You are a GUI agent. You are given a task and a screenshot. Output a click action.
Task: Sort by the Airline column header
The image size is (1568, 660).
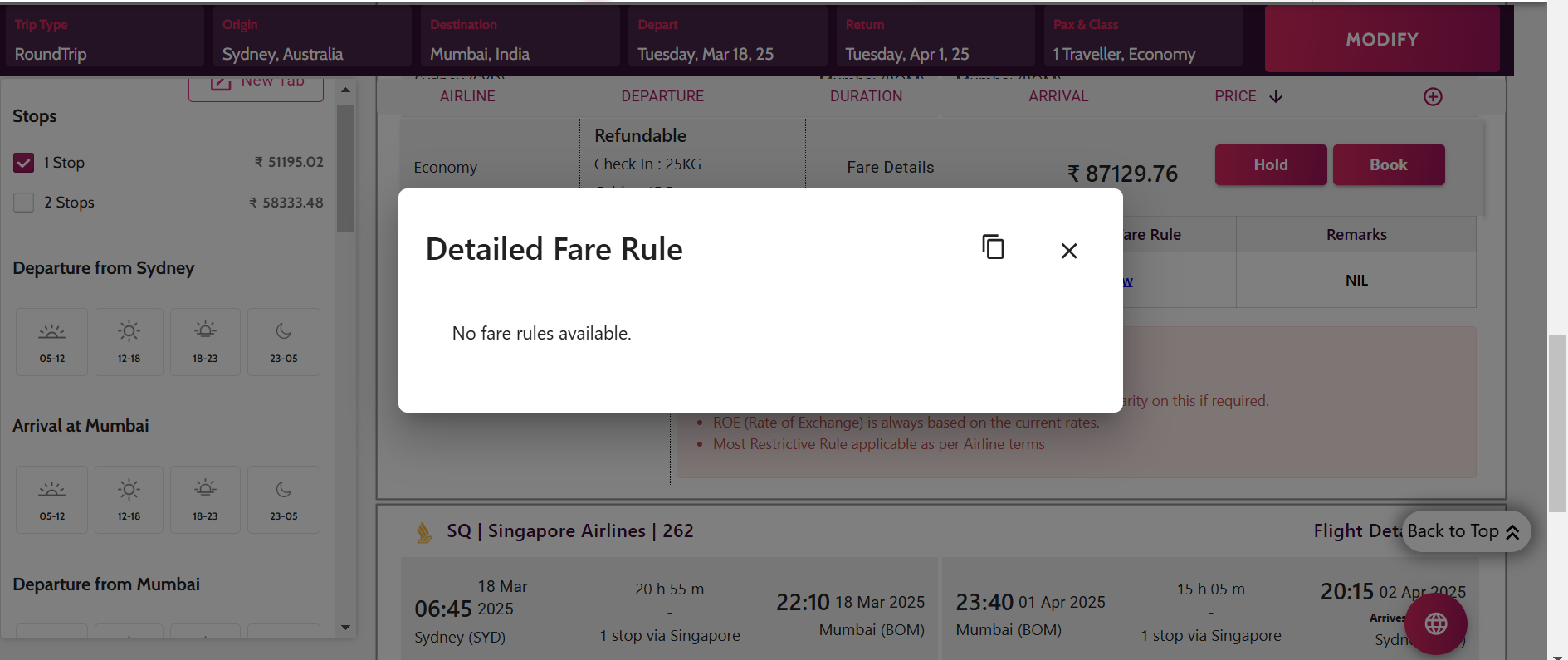467,96
